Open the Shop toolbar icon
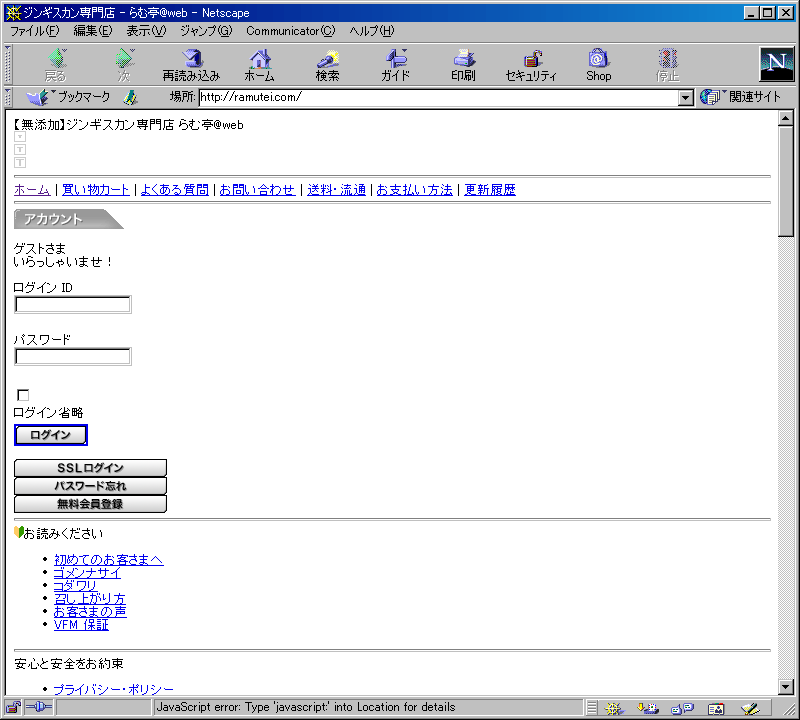Image resolution: width=800 pixels, height=720 pixels. pos(598,65)
